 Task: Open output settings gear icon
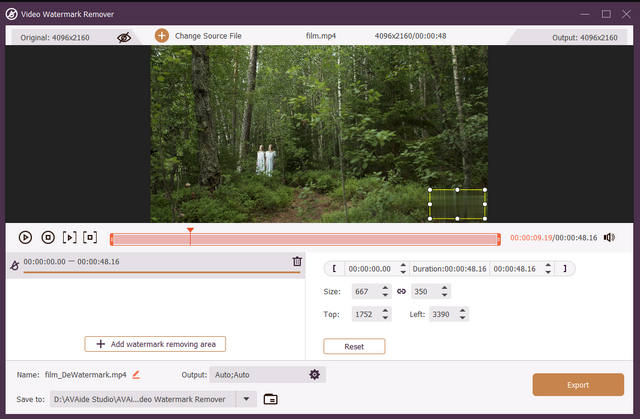(x=314, y=374)
